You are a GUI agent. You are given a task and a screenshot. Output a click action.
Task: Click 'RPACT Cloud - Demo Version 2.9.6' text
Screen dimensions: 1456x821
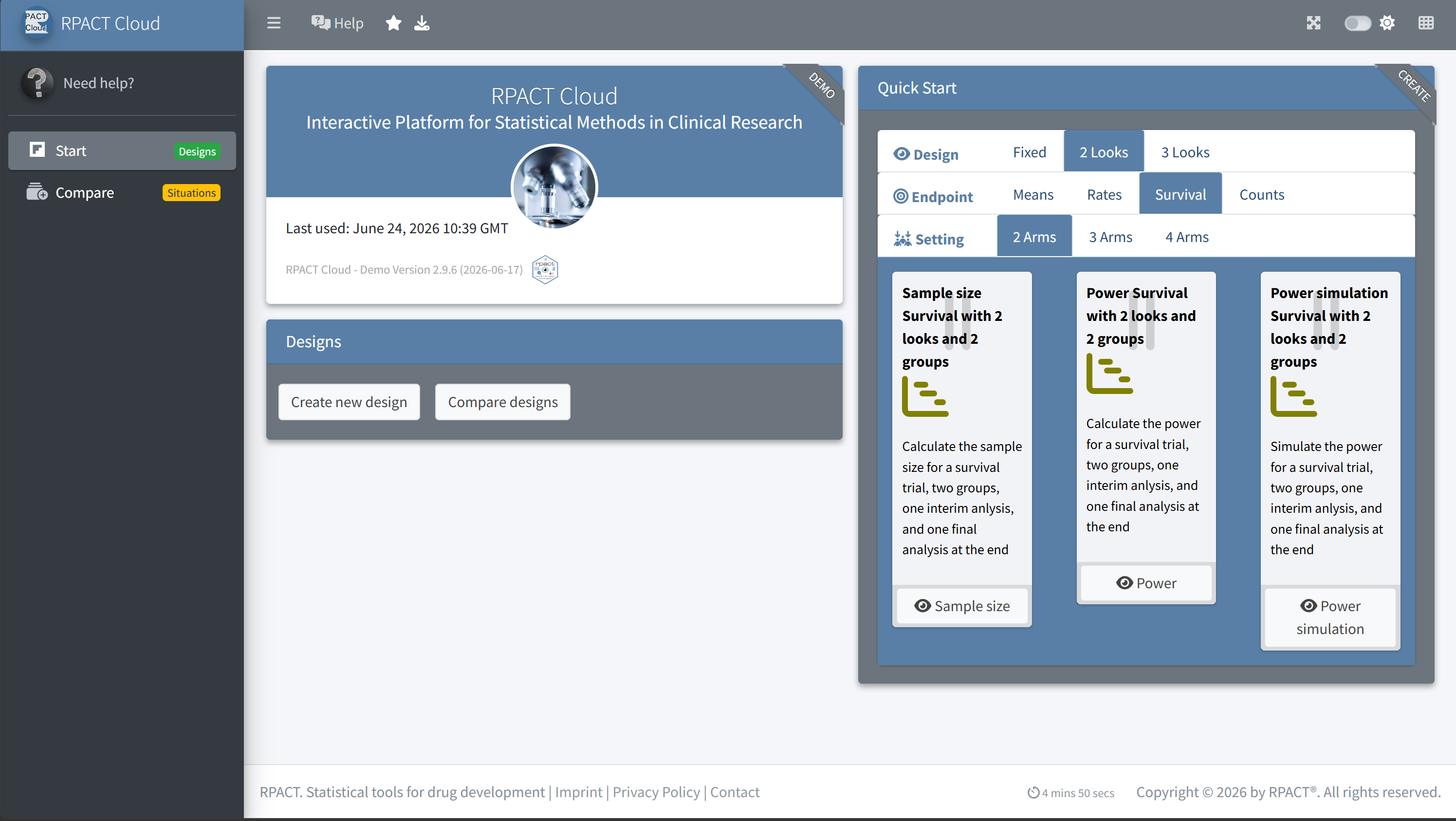404,270
